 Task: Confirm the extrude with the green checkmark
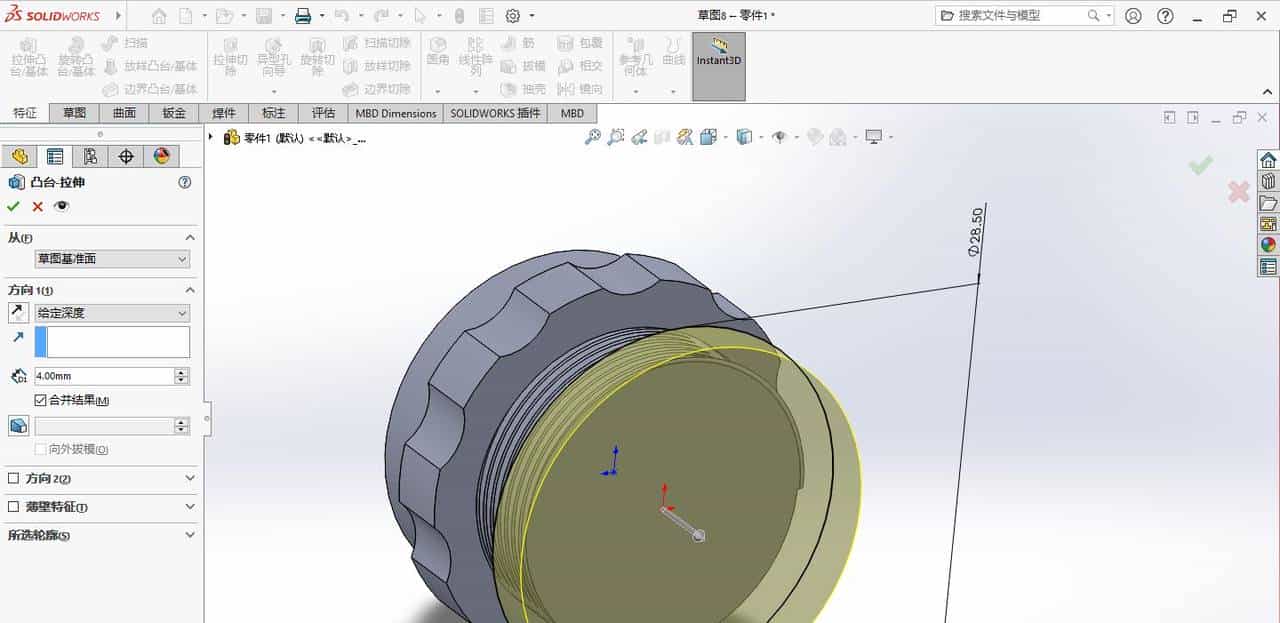tap(13, 206)
